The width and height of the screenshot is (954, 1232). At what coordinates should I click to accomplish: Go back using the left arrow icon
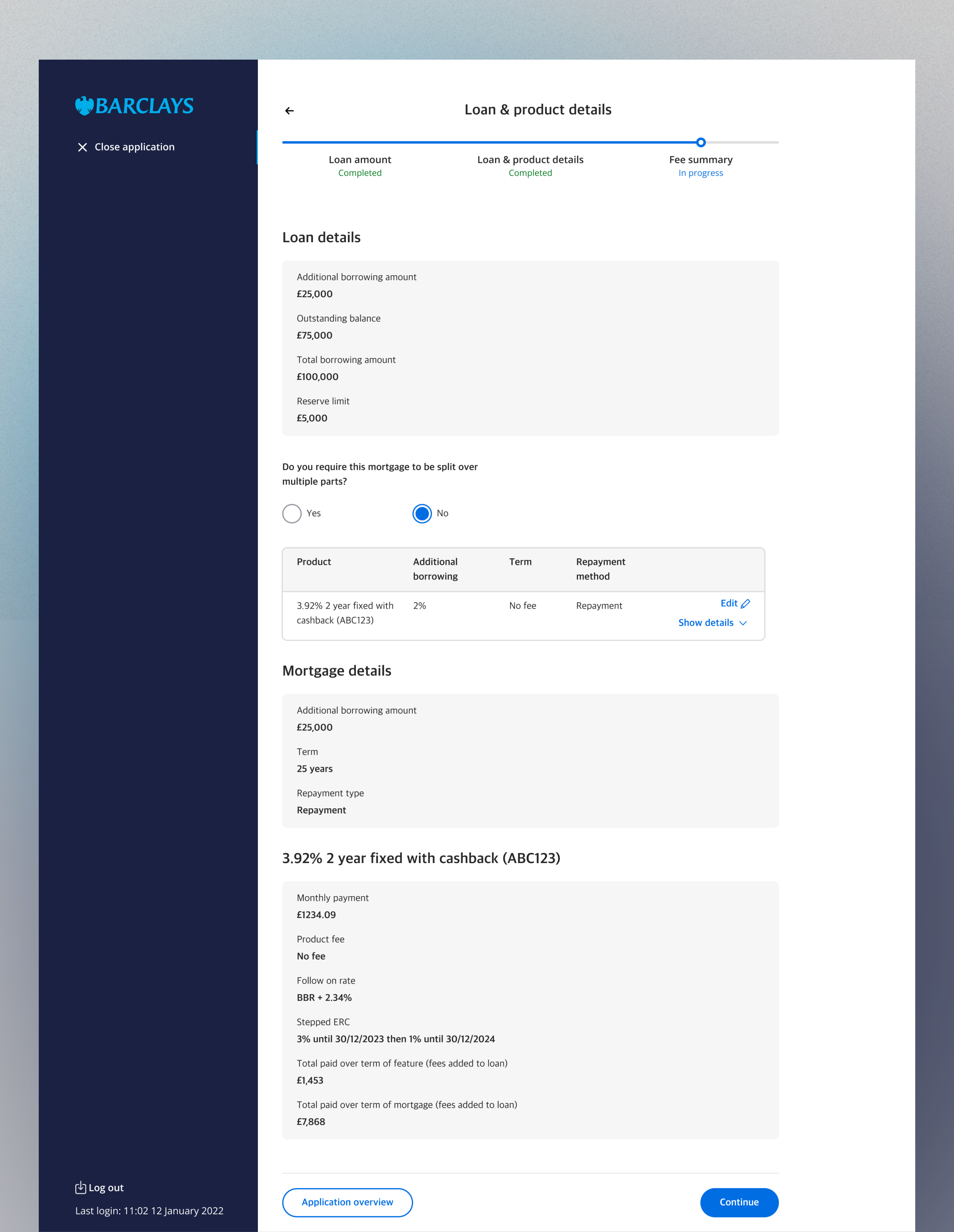290,111
